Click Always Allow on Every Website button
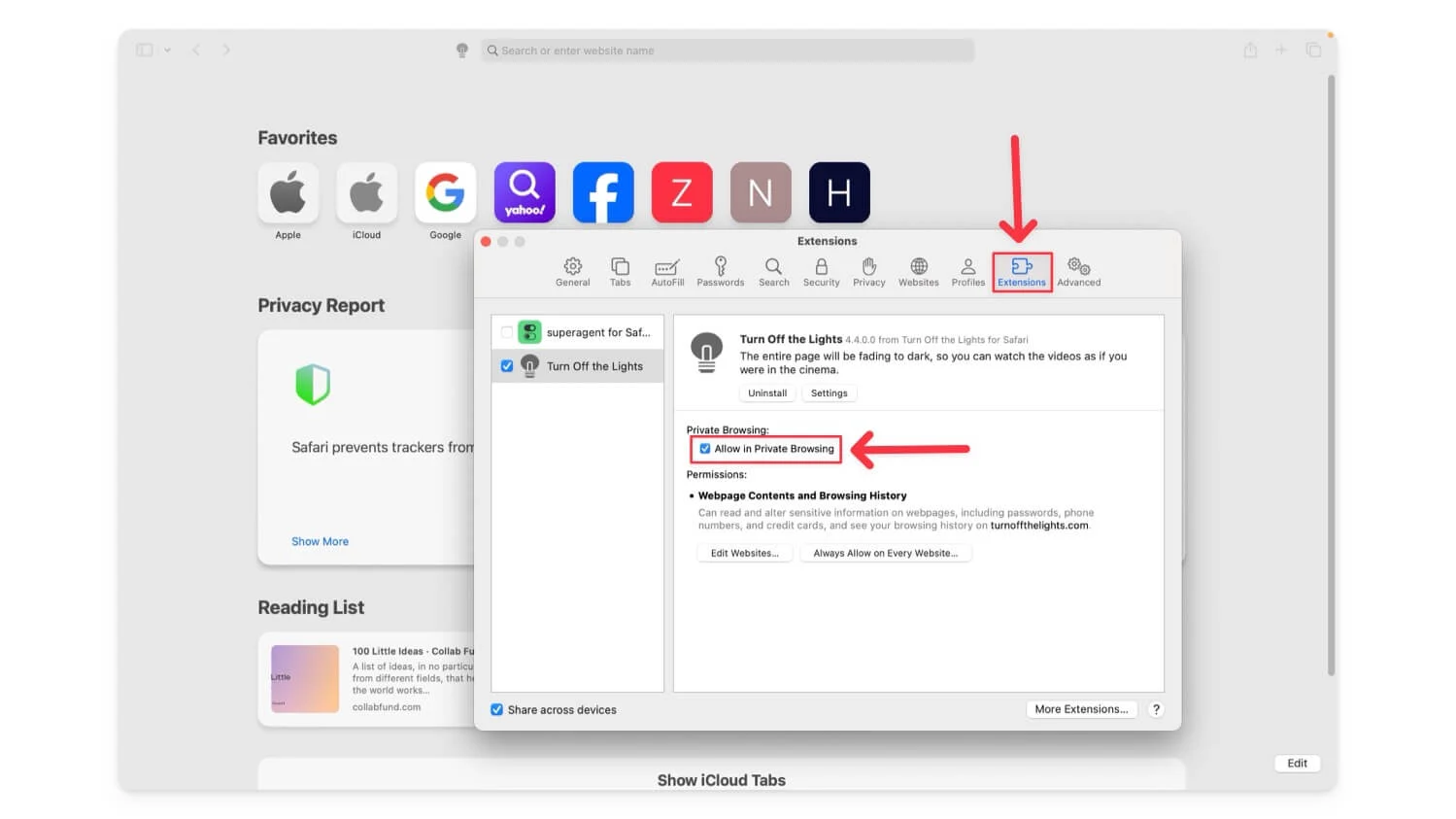This screenshot has width=1456, height=819. [885, 554]
